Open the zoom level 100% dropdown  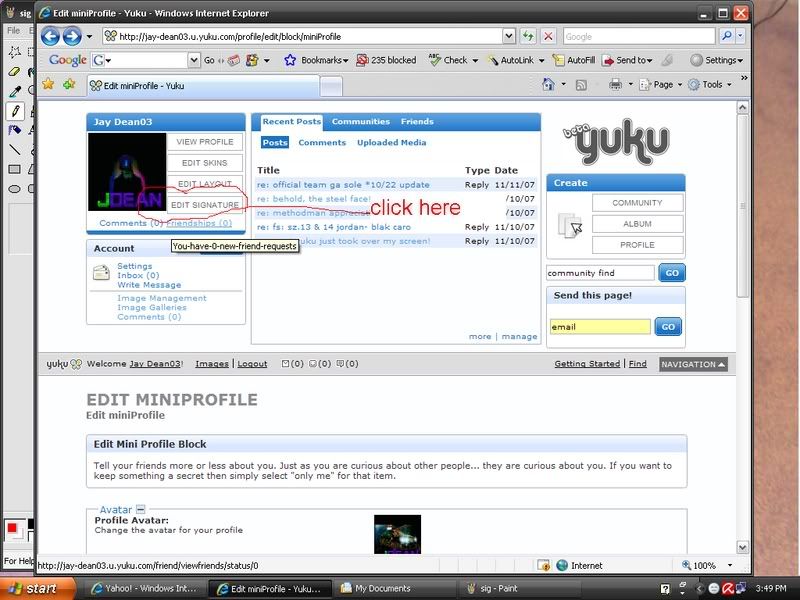(x=730, y=565)
